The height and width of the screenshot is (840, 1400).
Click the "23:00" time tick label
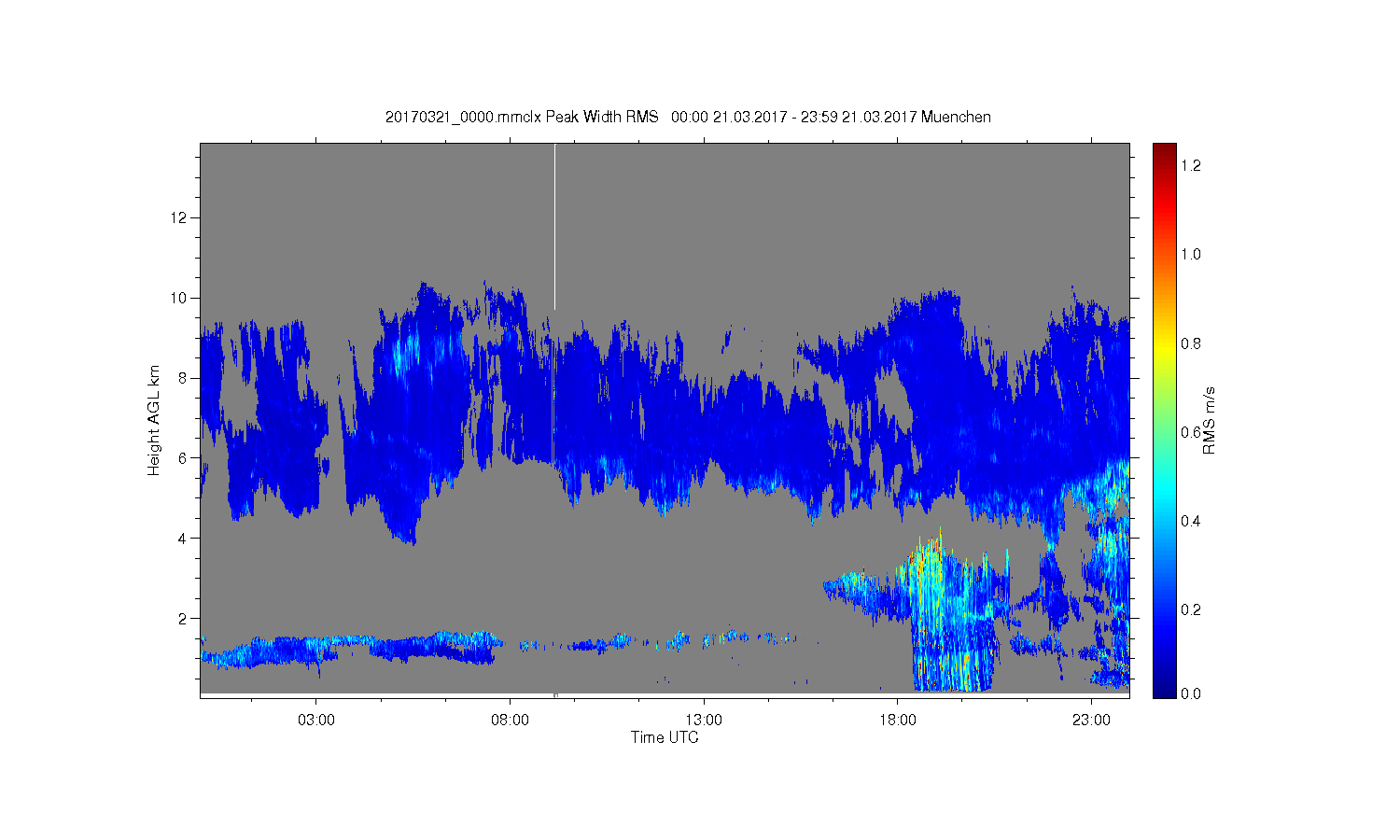[x=1091, y=721]
